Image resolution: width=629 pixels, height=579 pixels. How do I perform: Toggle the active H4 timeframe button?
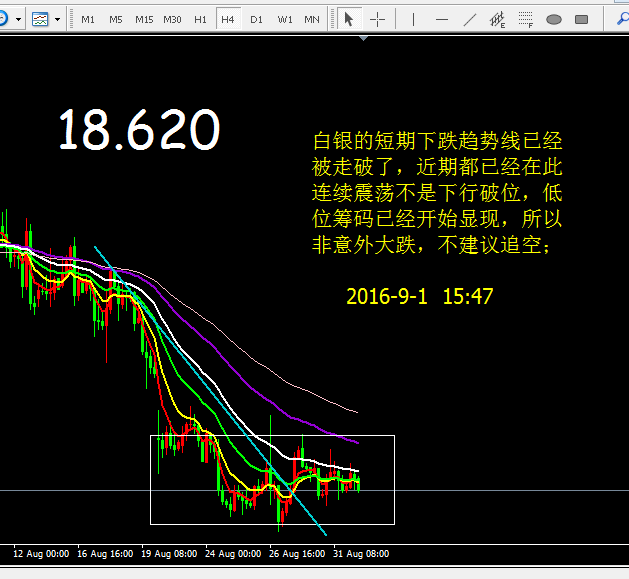click(x=228, y=19)
